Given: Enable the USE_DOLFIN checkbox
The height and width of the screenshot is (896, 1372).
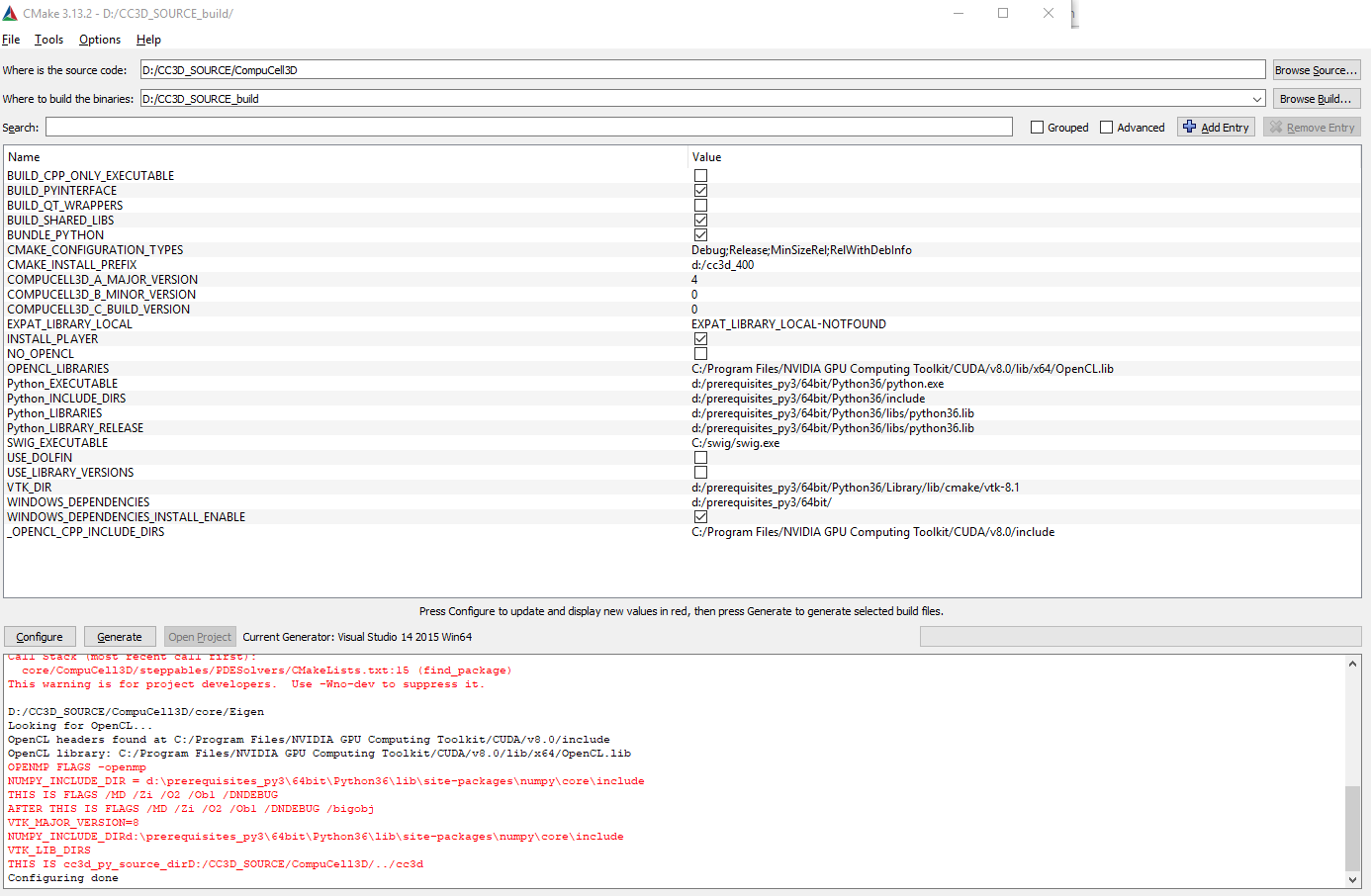Looking at the screenshot, I should (700, 458).
